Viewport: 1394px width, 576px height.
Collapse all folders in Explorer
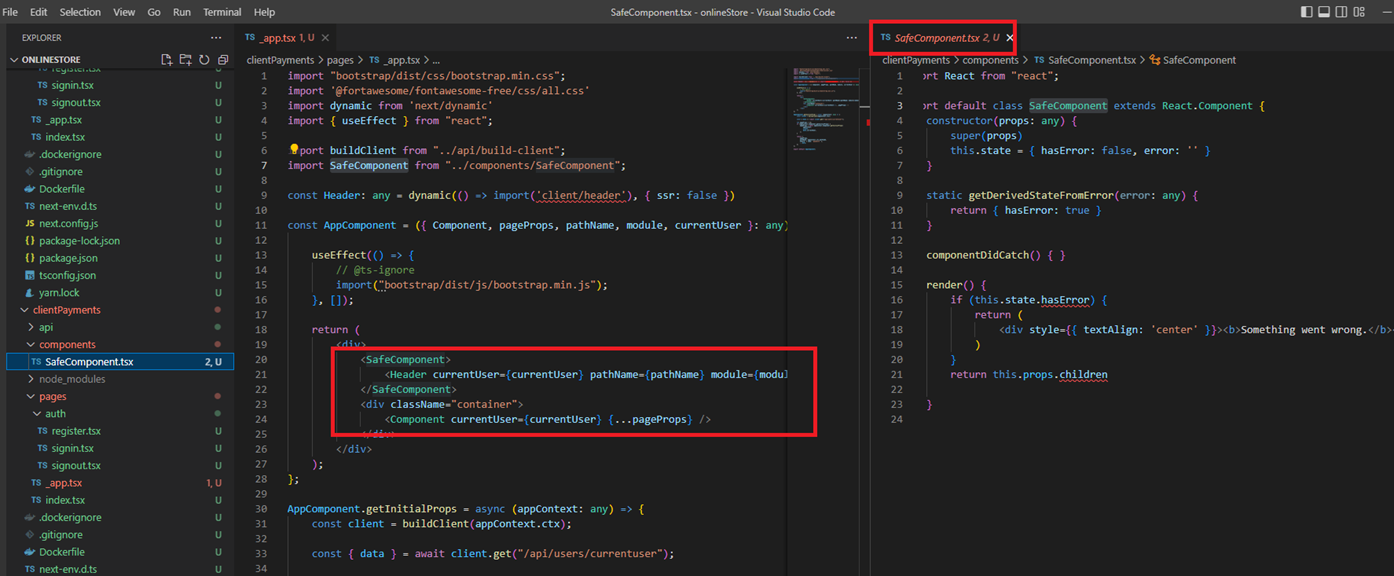click(222, 60)
